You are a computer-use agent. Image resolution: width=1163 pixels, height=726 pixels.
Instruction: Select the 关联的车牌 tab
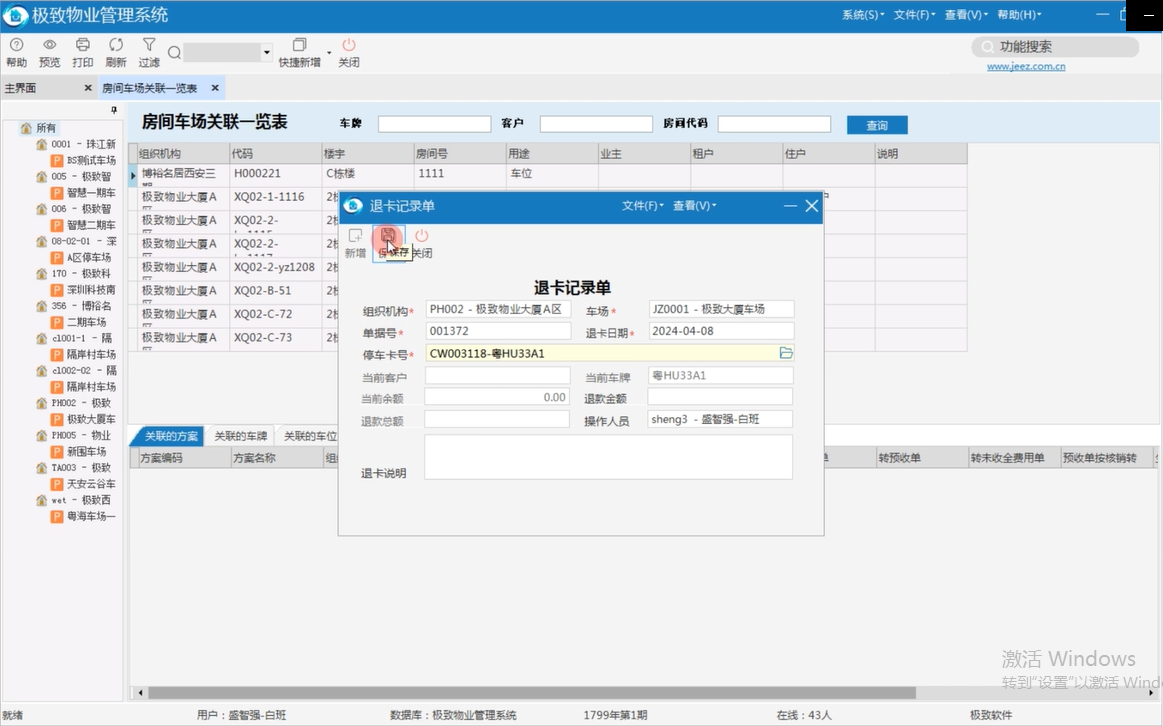[x=241, y=436]
